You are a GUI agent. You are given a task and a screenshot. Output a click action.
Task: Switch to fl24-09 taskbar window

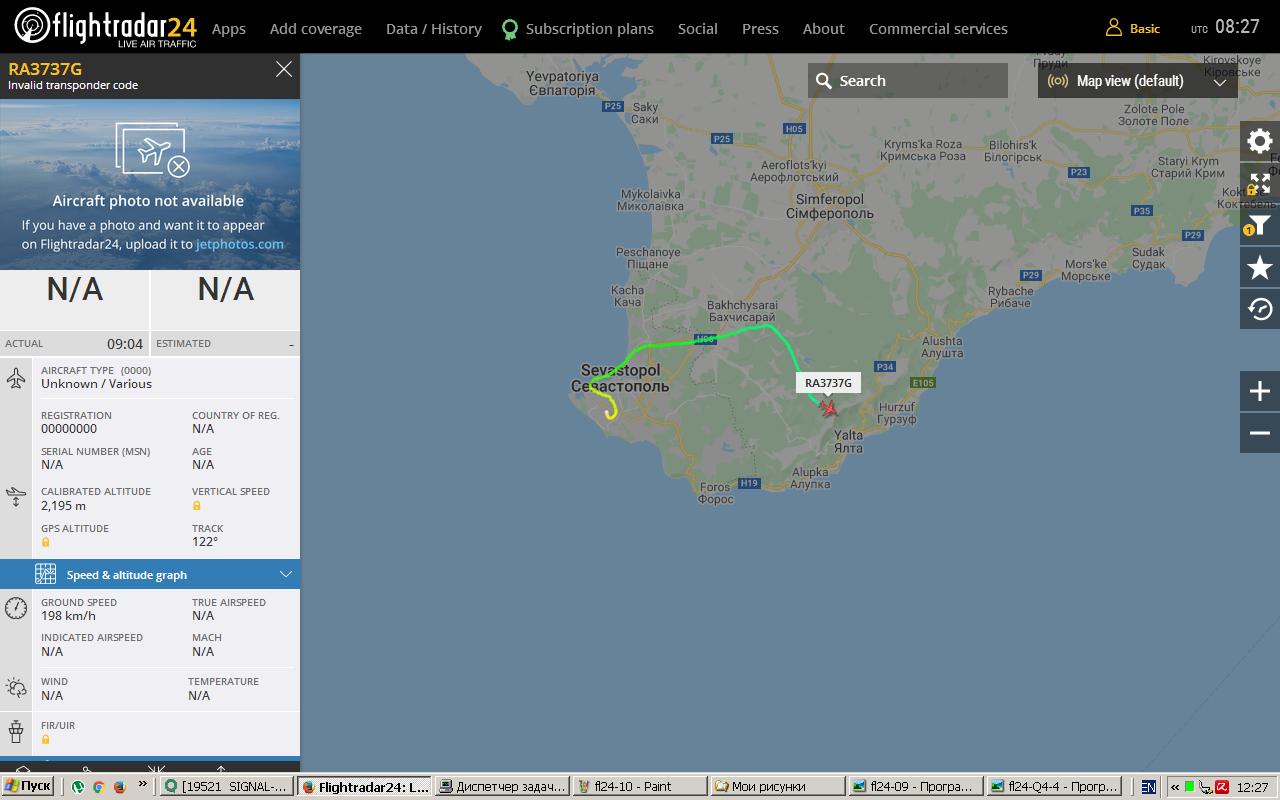click(914, 787)
